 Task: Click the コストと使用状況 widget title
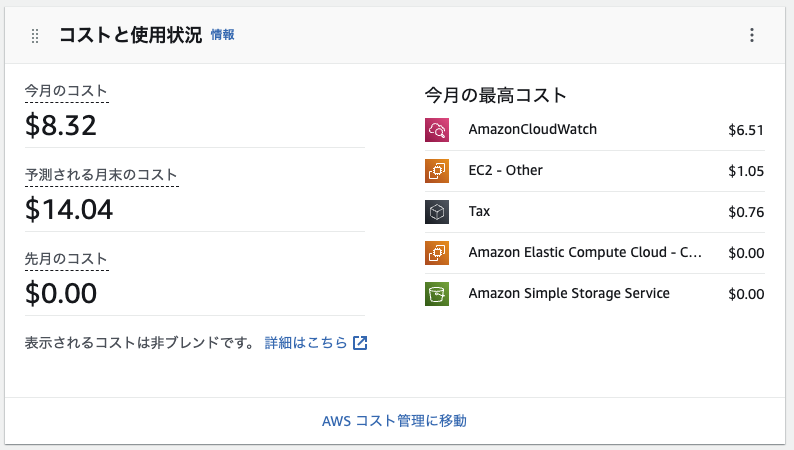coord(130,35)
